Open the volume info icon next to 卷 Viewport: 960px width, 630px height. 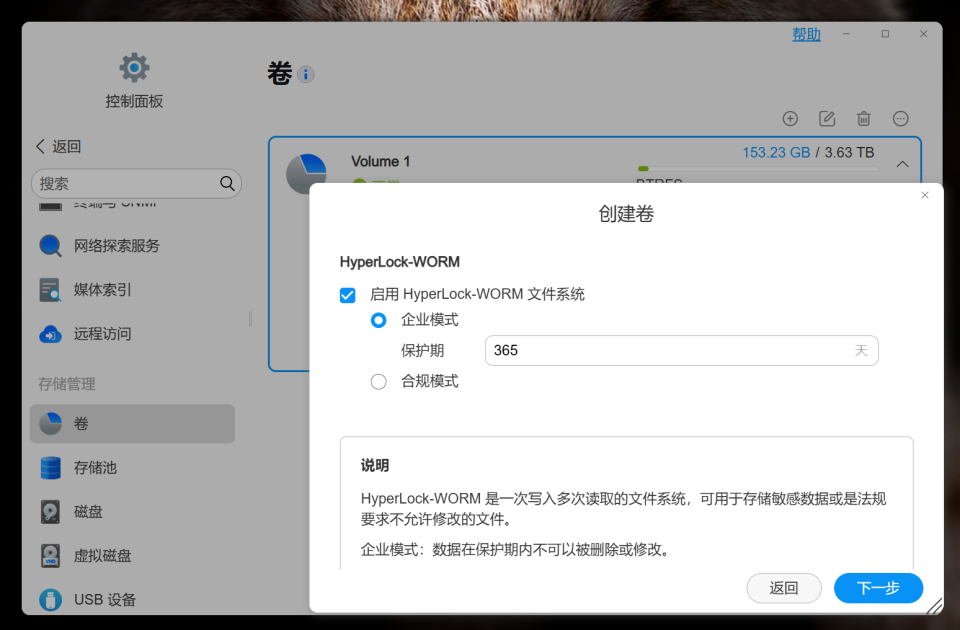(306, 75)
